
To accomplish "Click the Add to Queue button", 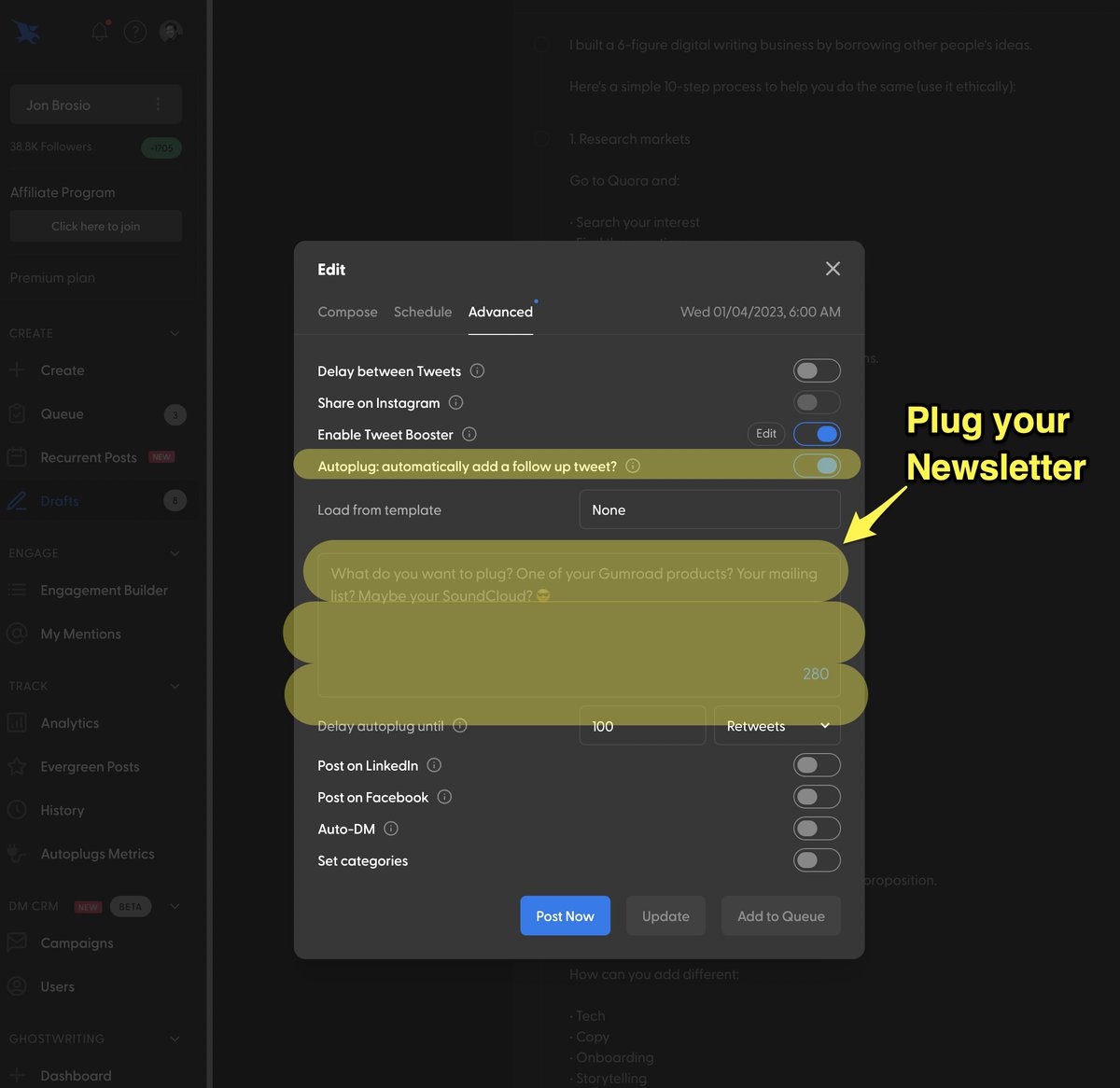I will pyautogui.click(x=781, y=915).
